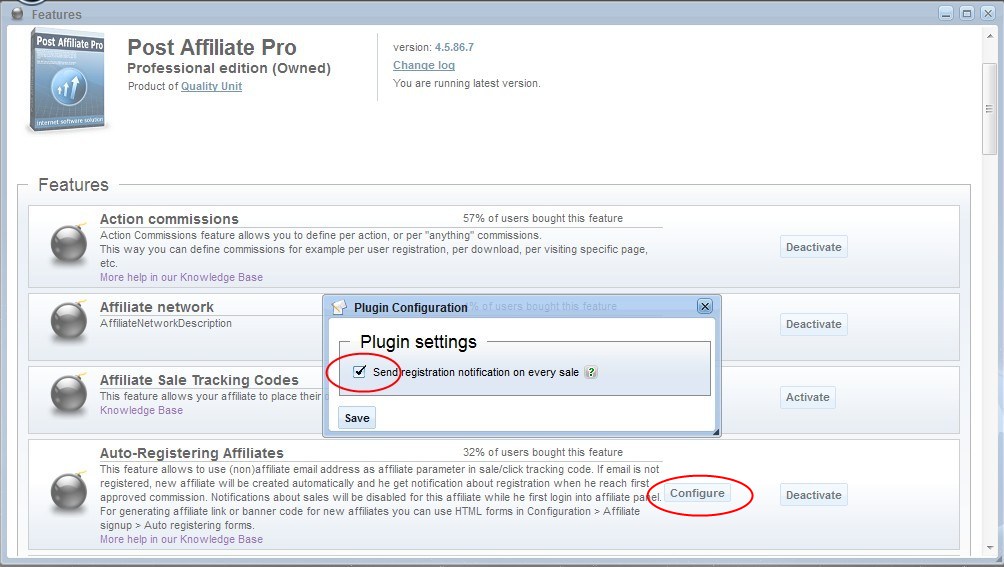1004x567 pixels.
Task: Click the Affiliate Sale Tracking Codes bomb icon
Action: [69, 392]
